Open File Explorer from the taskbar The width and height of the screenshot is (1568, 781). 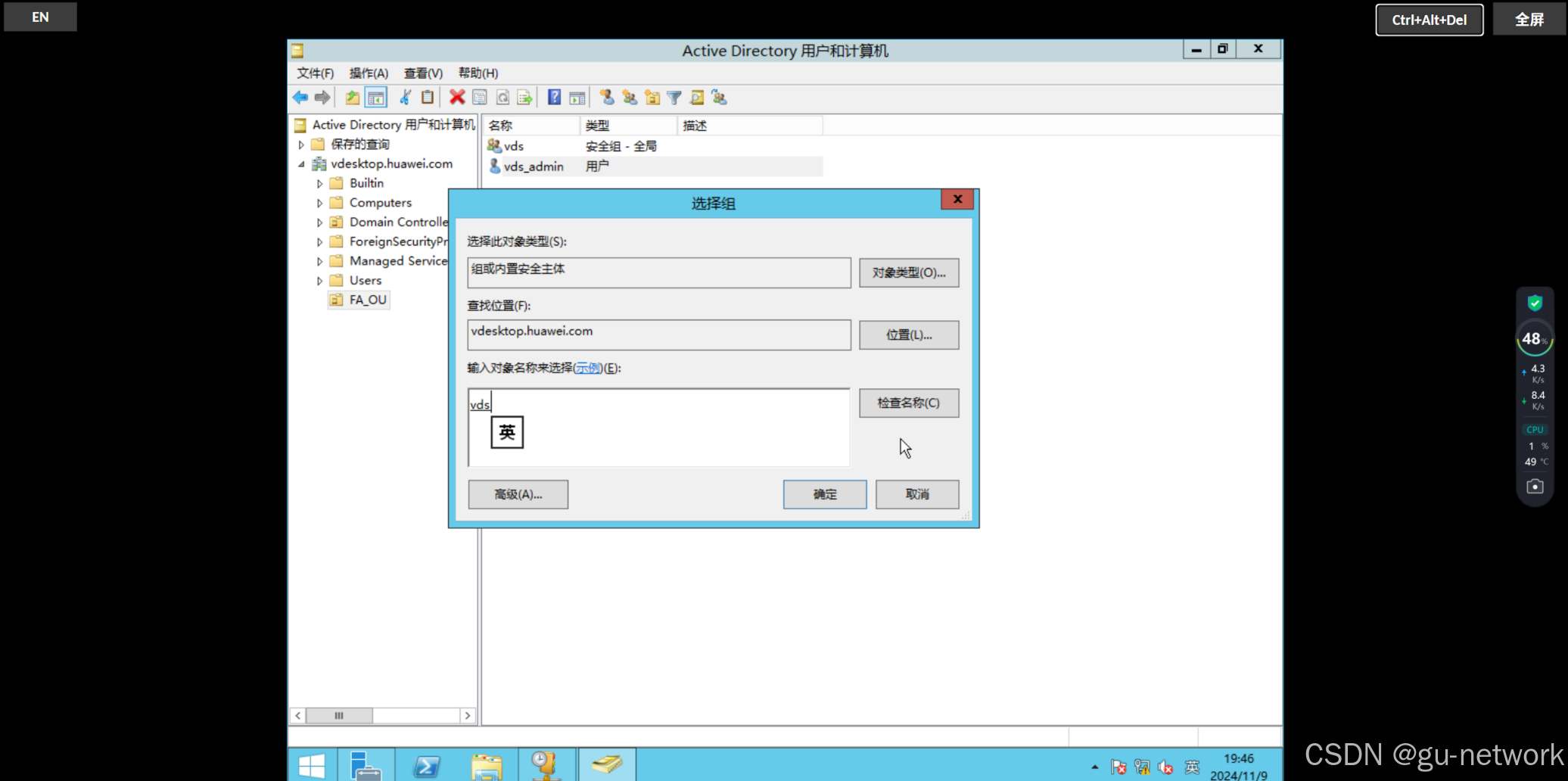(487, 765)
